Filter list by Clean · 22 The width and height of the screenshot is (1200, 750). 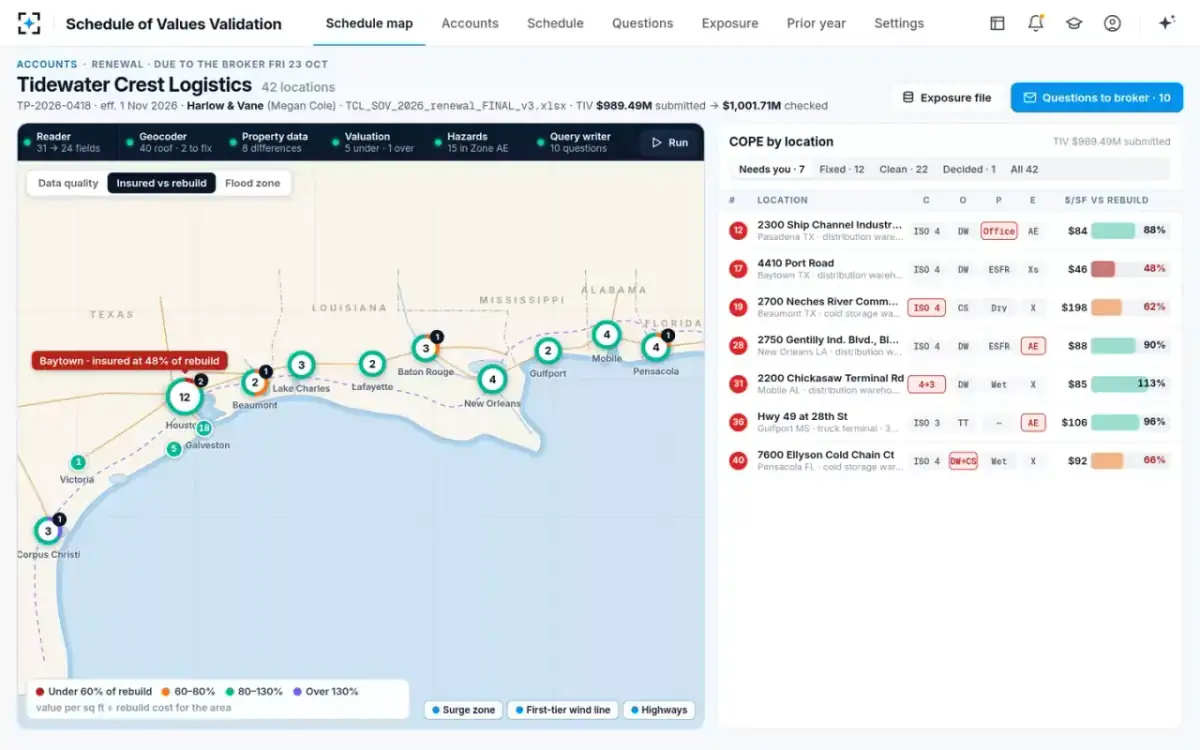(903, 169)
